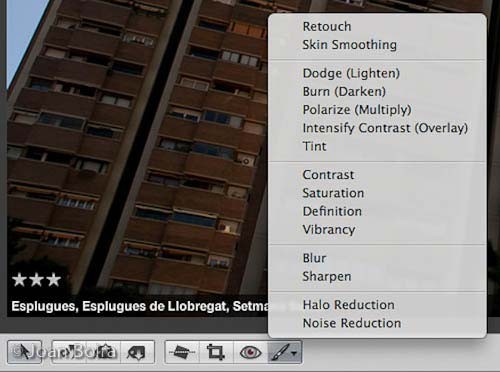Select the Definition brush entry

point(377,211)
